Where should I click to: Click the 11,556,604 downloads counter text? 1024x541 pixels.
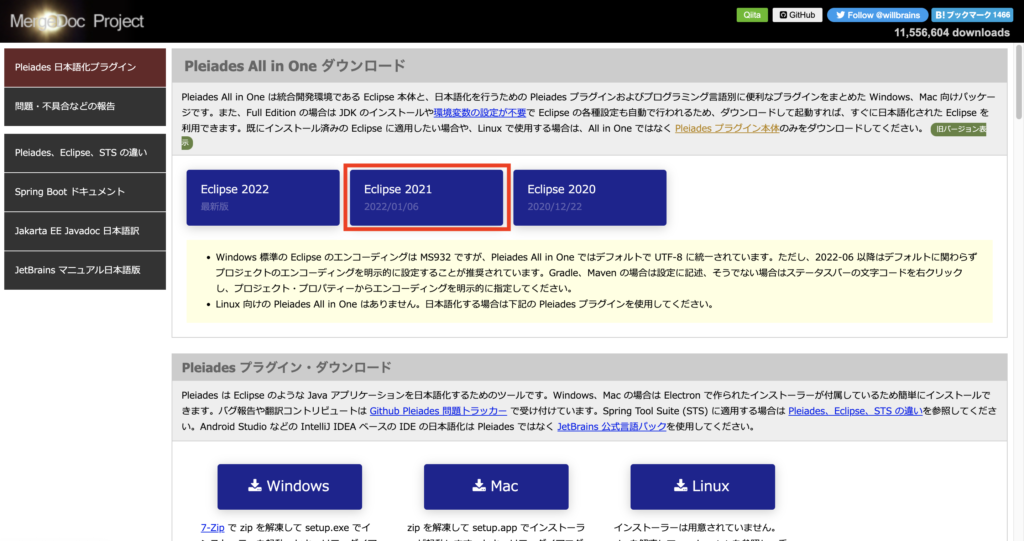pyautogui.click(x=952, y=33)
